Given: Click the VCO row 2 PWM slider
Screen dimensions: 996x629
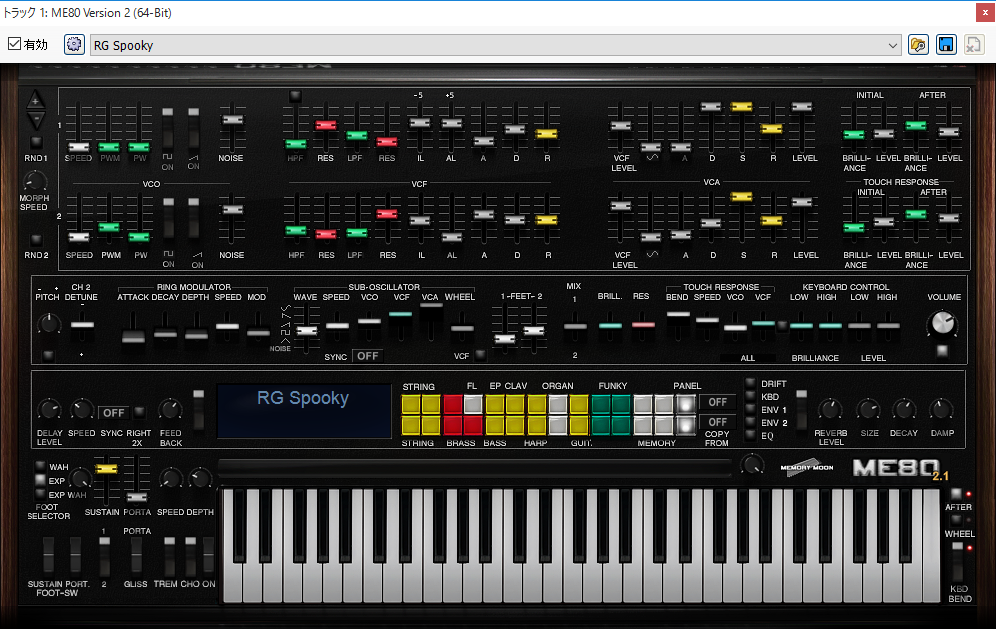Looking at the screenshot, I should (109, 227).
